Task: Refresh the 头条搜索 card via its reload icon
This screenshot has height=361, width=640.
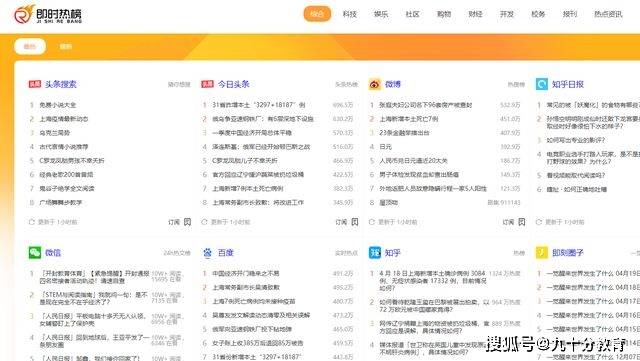Action: pyautogui.click(x=32, y=222)
